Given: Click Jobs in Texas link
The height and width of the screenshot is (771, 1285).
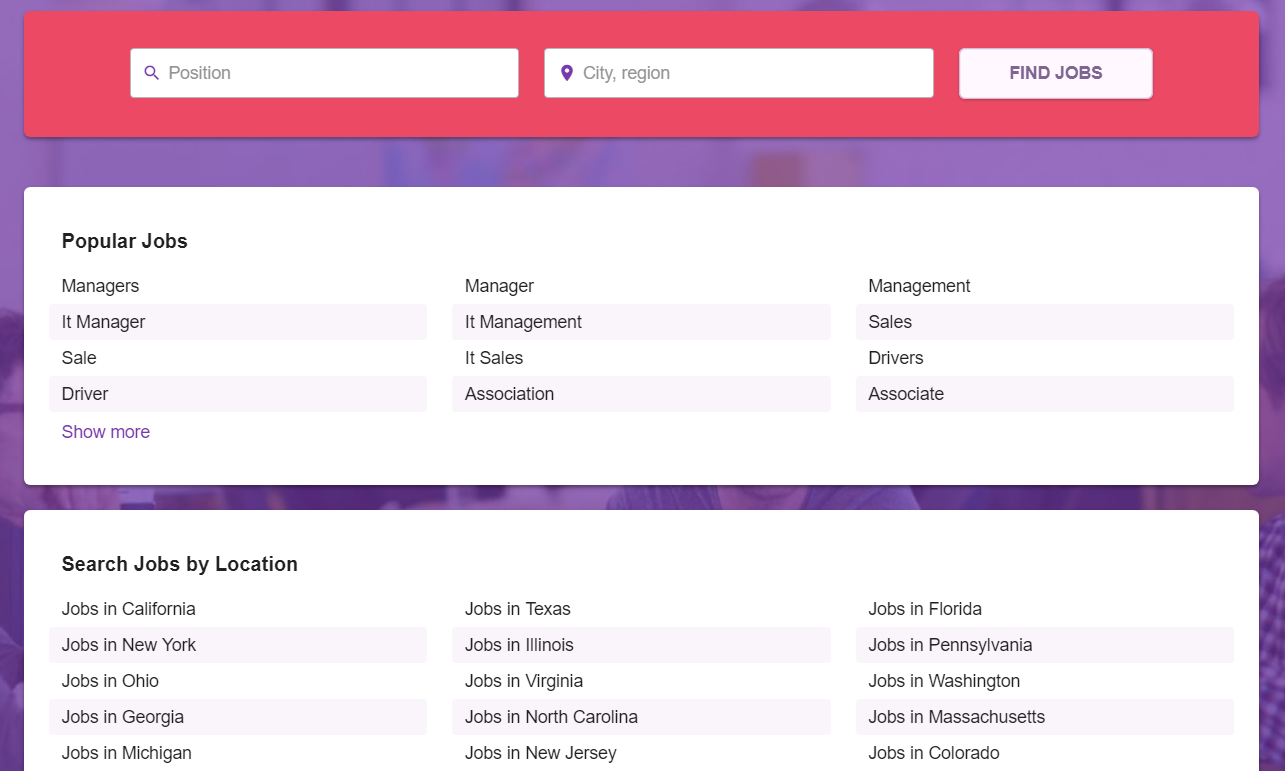Looking at the screenshot, I should [x=517, y=608].
